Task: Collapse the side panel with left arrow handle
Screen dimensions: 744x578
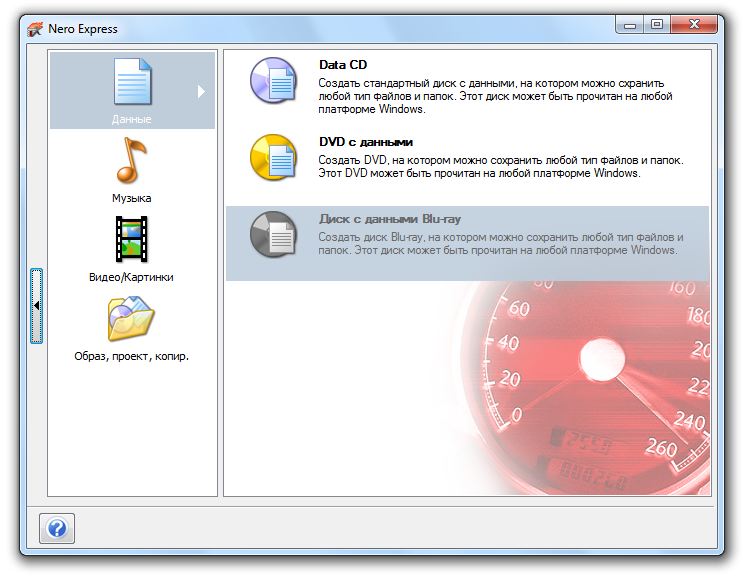Action: point(37,306)
